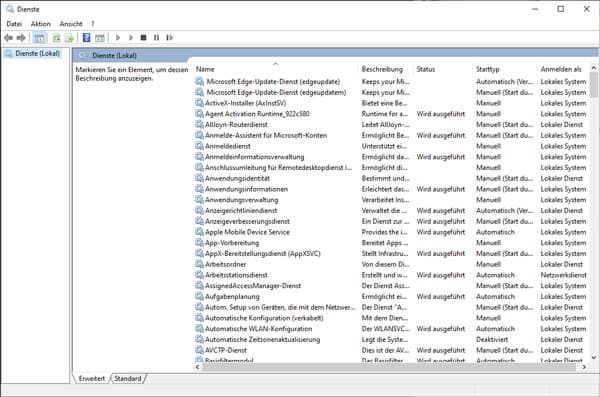Click the Export list toolbar icon
600x397 pixels.
pyautogui.click(x=69, y=38)
